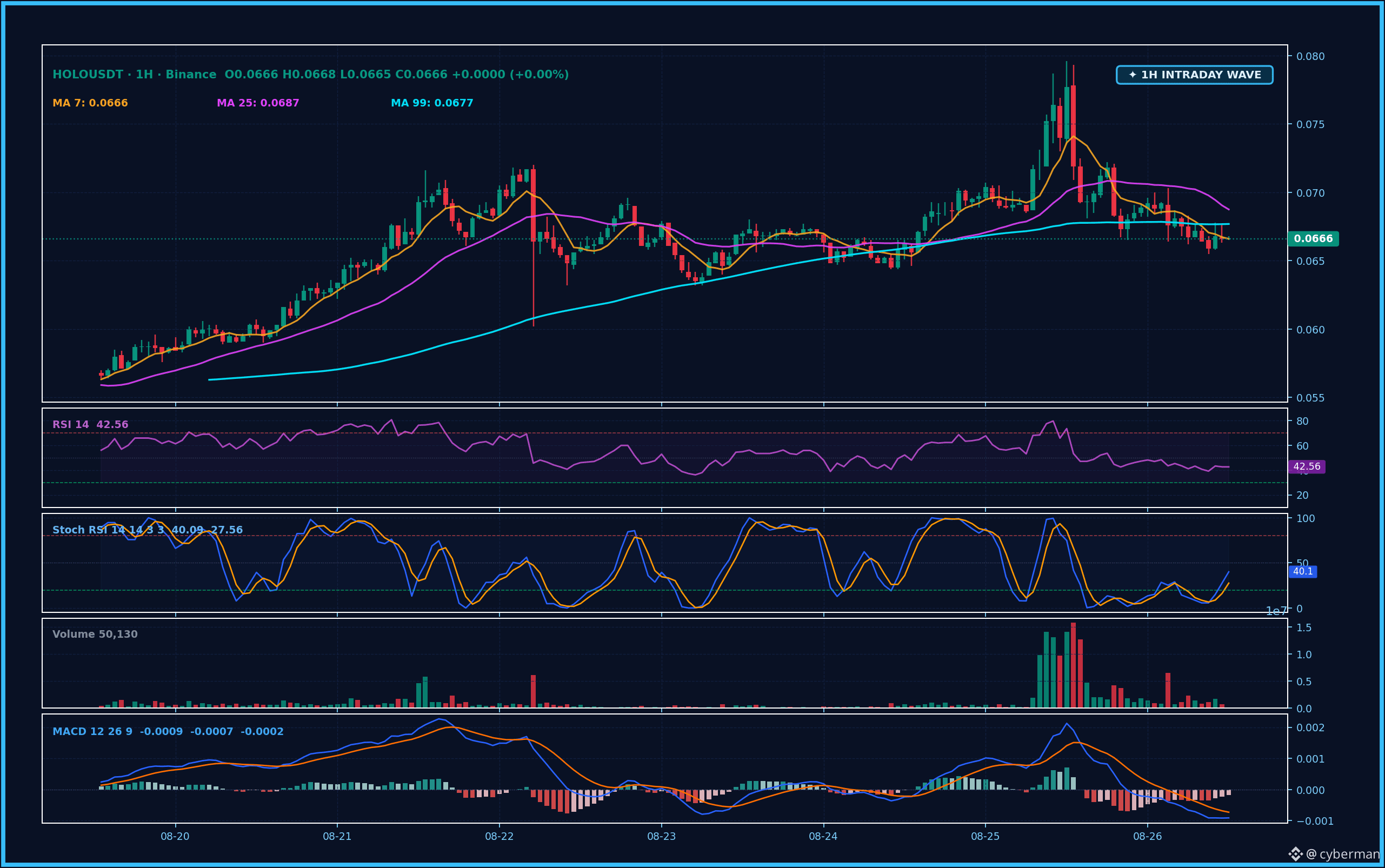Click the 0.001 tick on the MACD axis
Viewport: 1385px width, 868px height.
1311,759
